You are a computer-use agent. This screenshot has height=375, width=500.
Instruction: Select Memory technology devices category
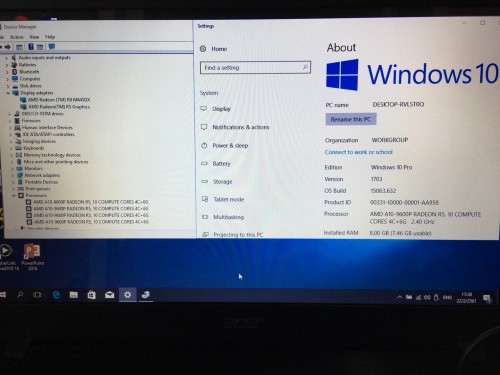[52, 155]
